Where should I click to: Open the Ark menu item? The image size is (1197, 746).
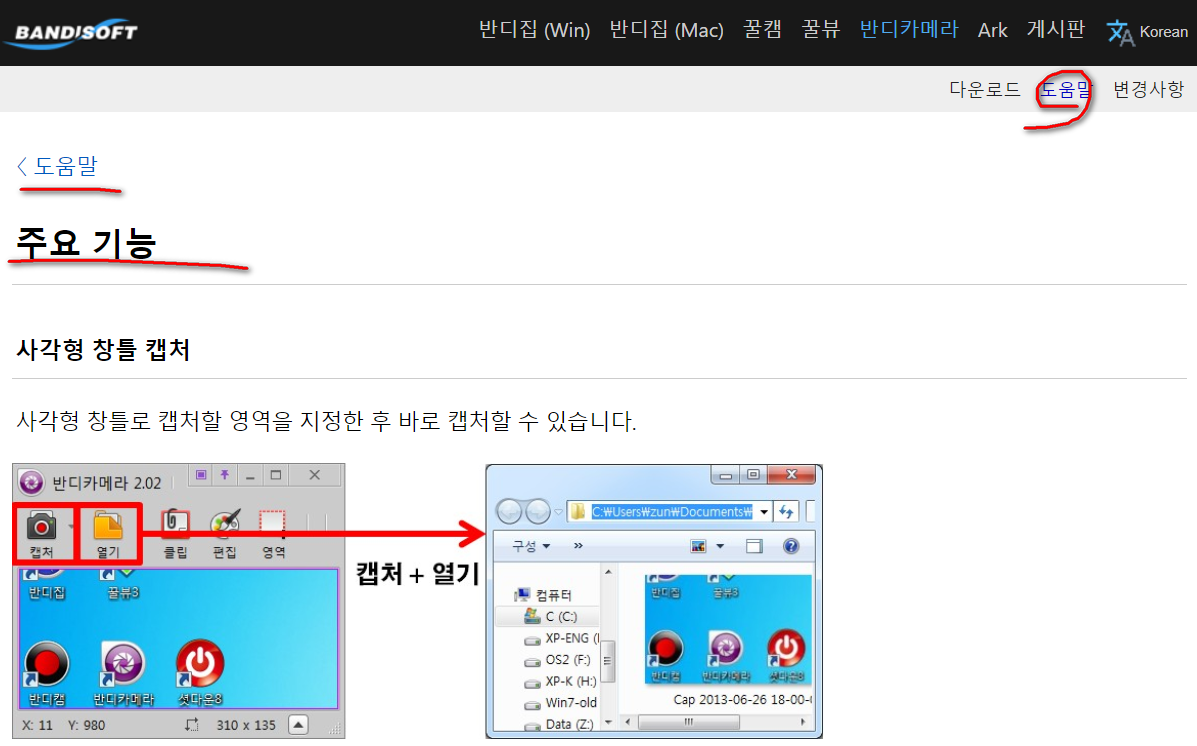(992, 31)
